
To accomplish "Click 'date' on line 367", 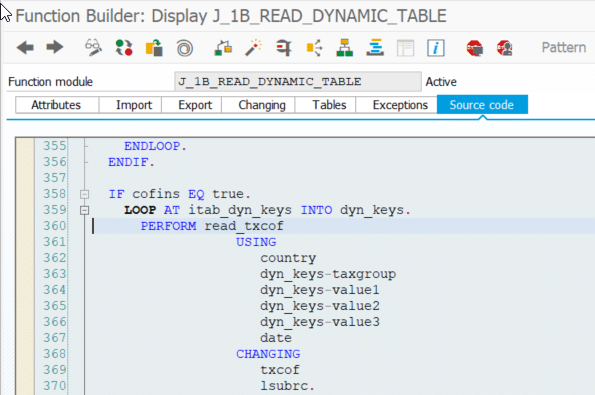I will pos(276,338).
